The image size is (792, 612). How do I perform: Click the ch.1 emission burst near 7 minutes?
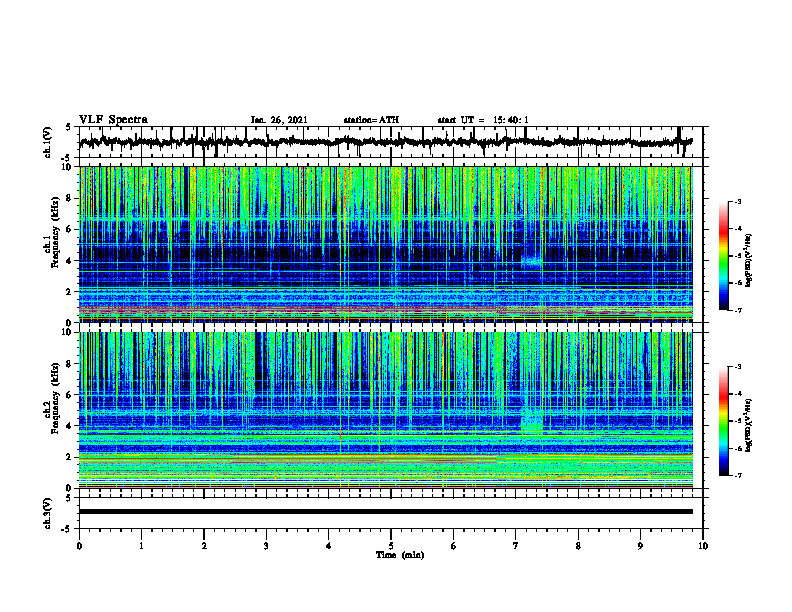click(531, 260)
